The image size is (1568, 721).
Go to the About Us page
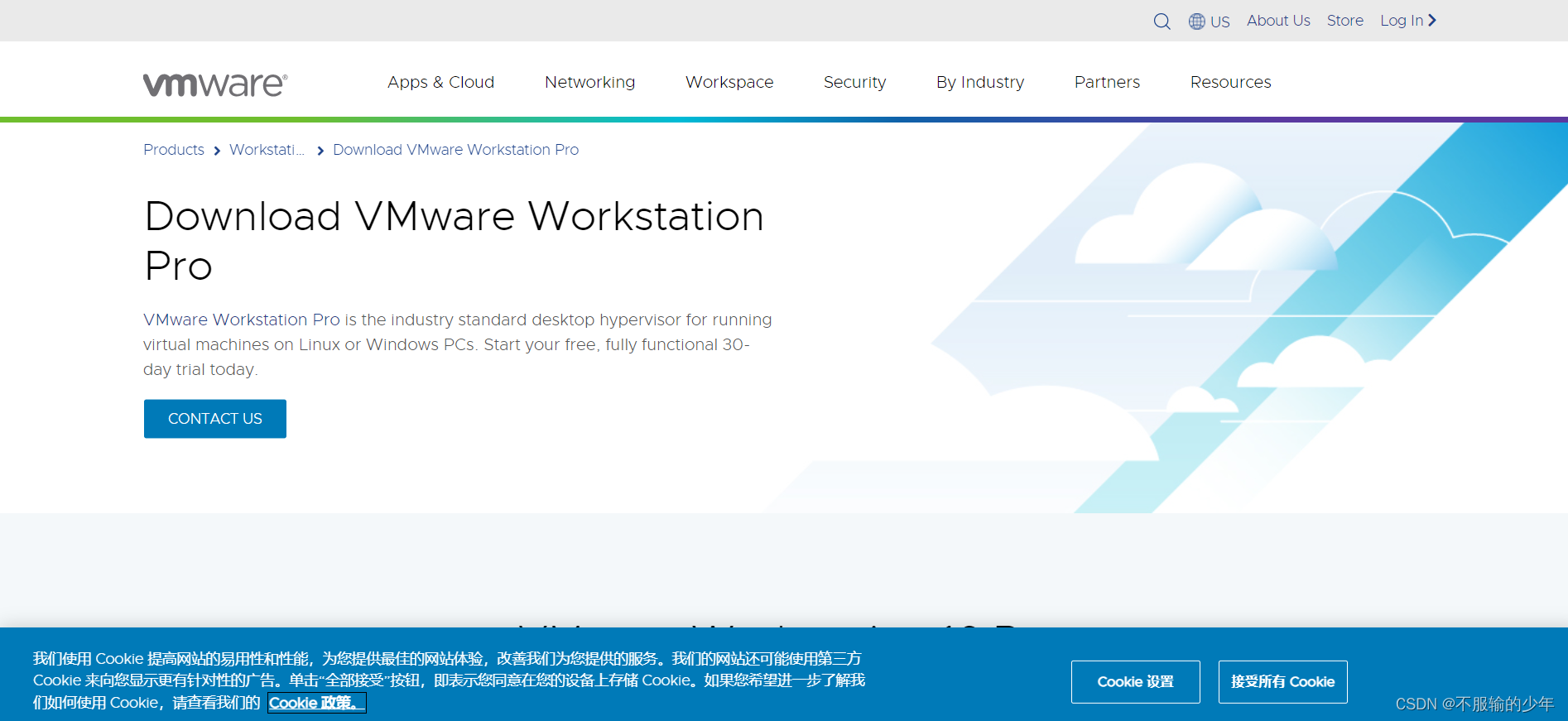point(1278,21)
